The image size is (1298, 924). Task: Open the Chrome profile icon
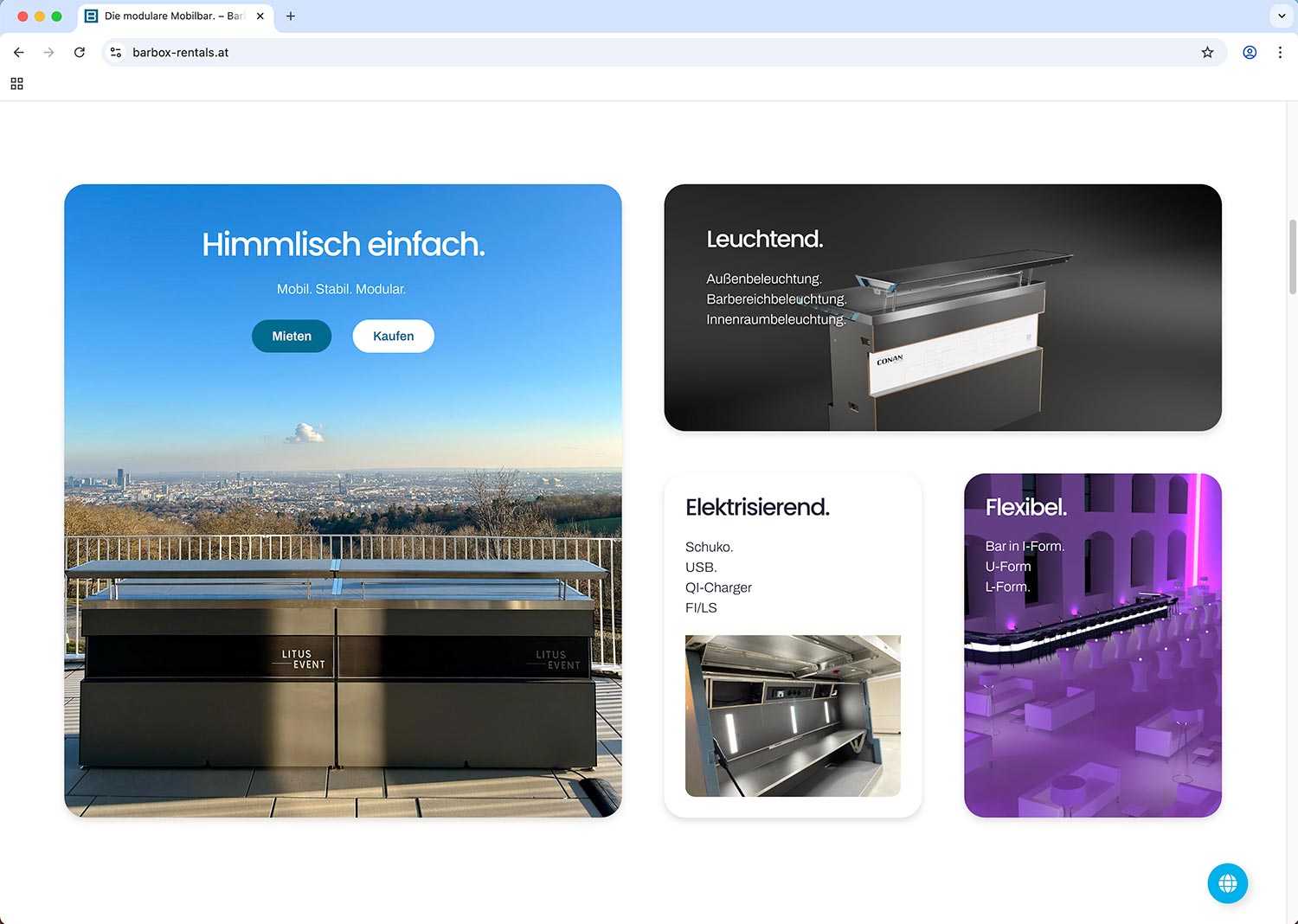click(1250, 53)
